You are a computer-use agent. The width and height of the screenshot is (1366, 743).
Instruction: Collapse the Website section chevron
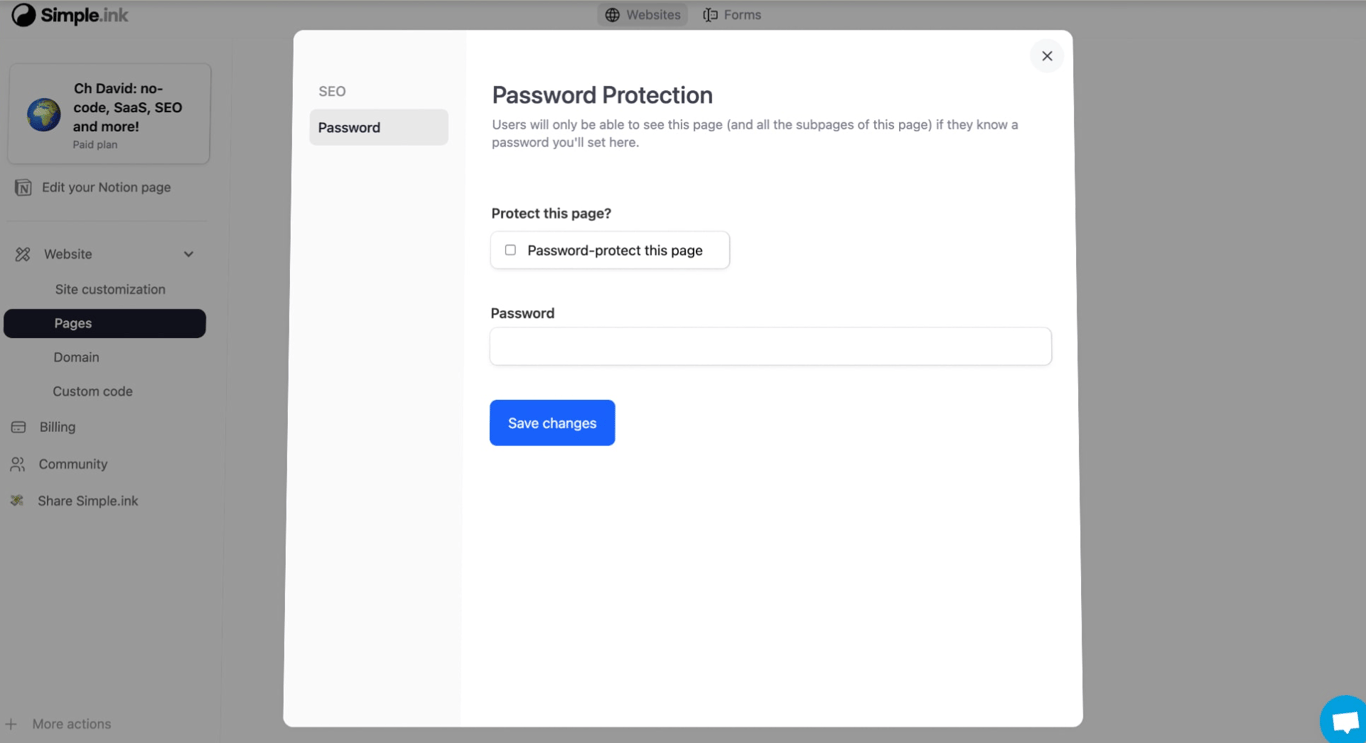pos(188,254)
